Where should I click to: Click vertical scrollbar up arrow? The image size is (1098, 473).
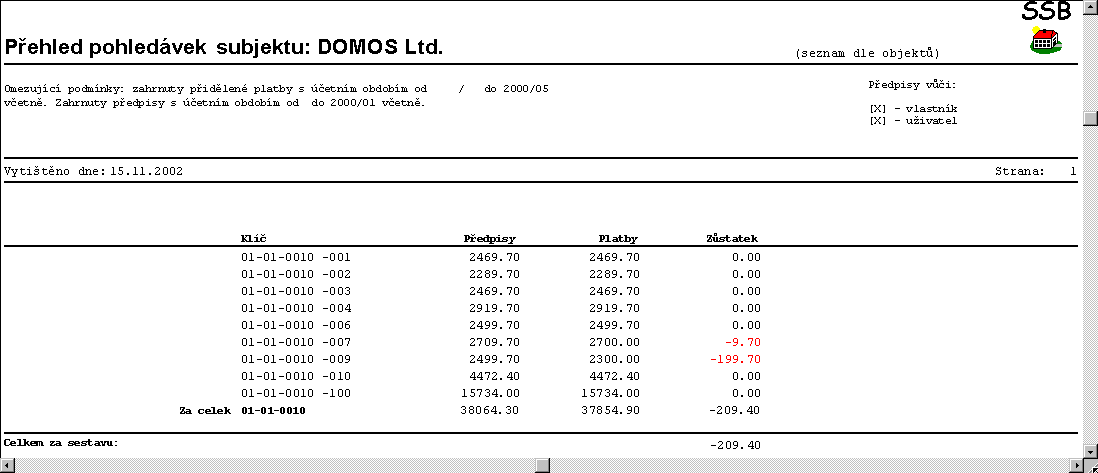1090,8
